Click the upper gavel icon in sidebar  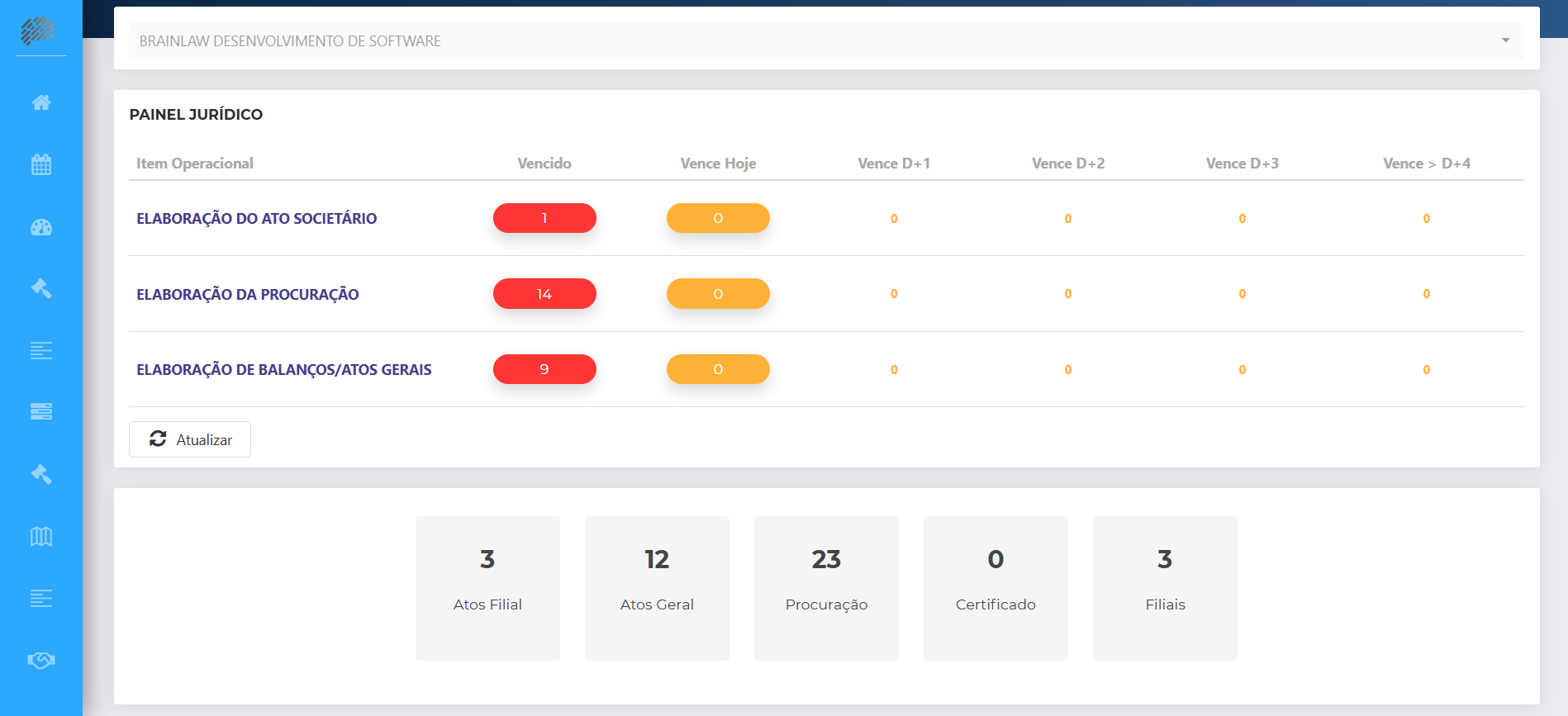tap(41, 288)
